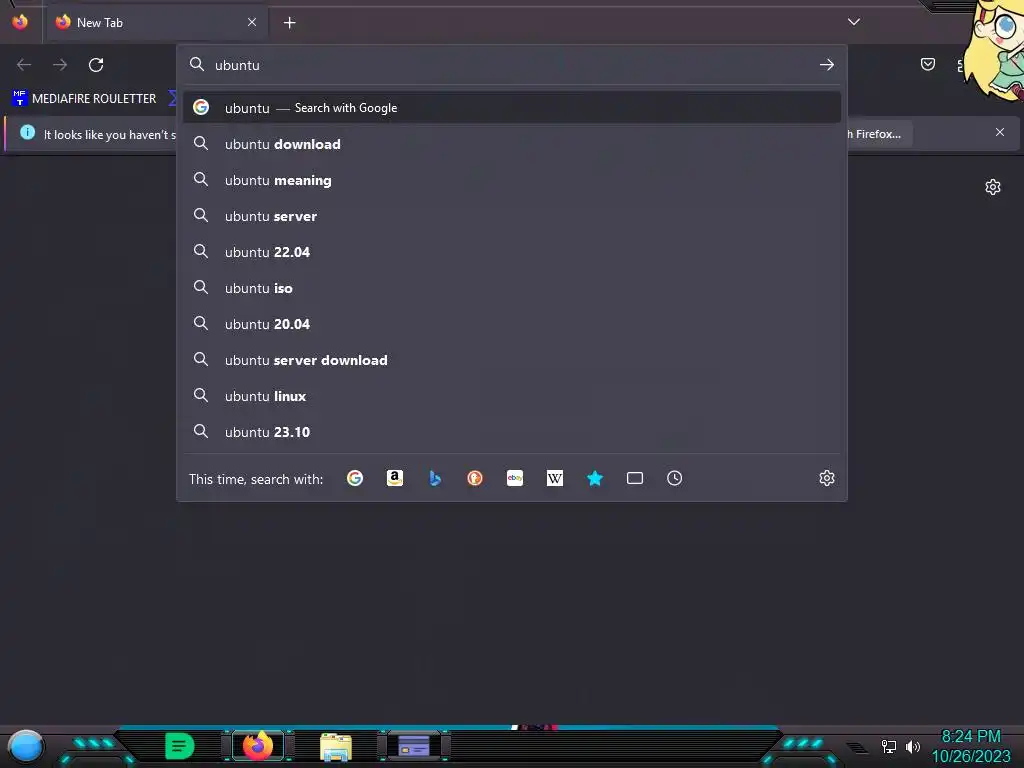Image resolution: width=1024 pixels, height=768 pixels.
Task: Choose the ubuntu 22.04 suggestion
Action: pos(512,251)
